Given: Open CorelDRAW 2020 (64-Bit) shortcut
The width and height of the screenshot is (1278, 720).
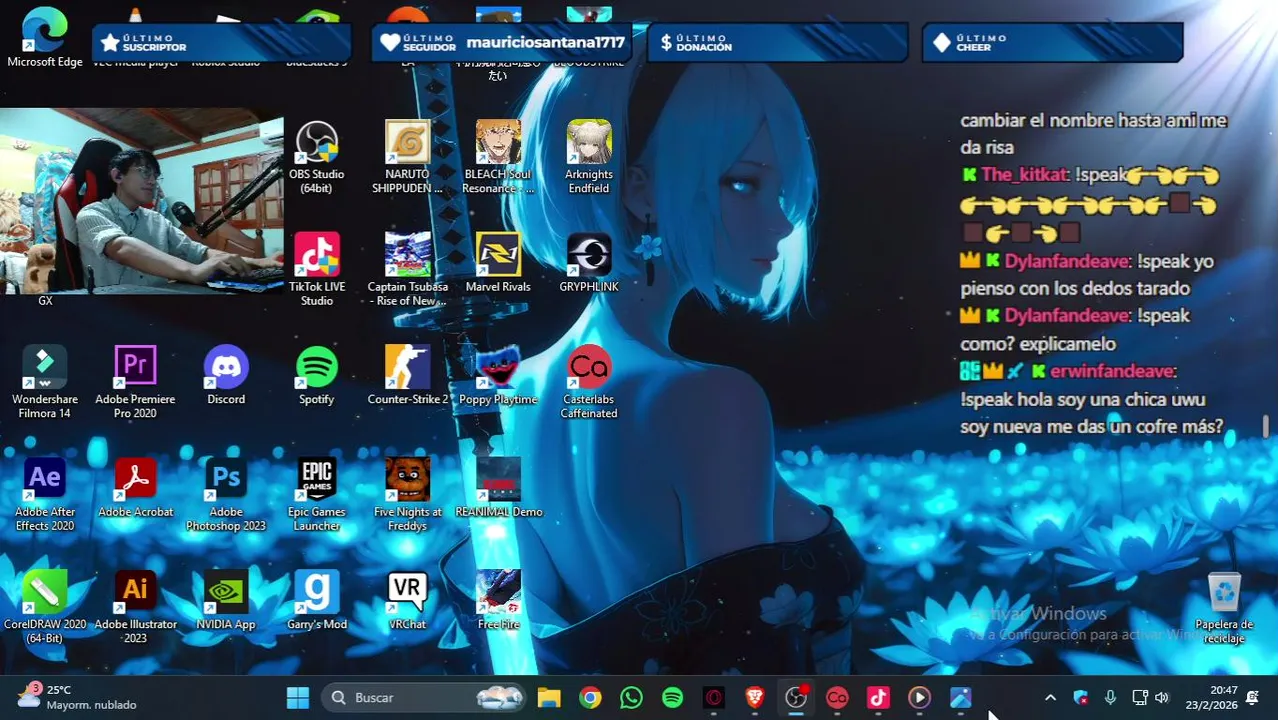Looking at the screenshot, I should (45, 608).
